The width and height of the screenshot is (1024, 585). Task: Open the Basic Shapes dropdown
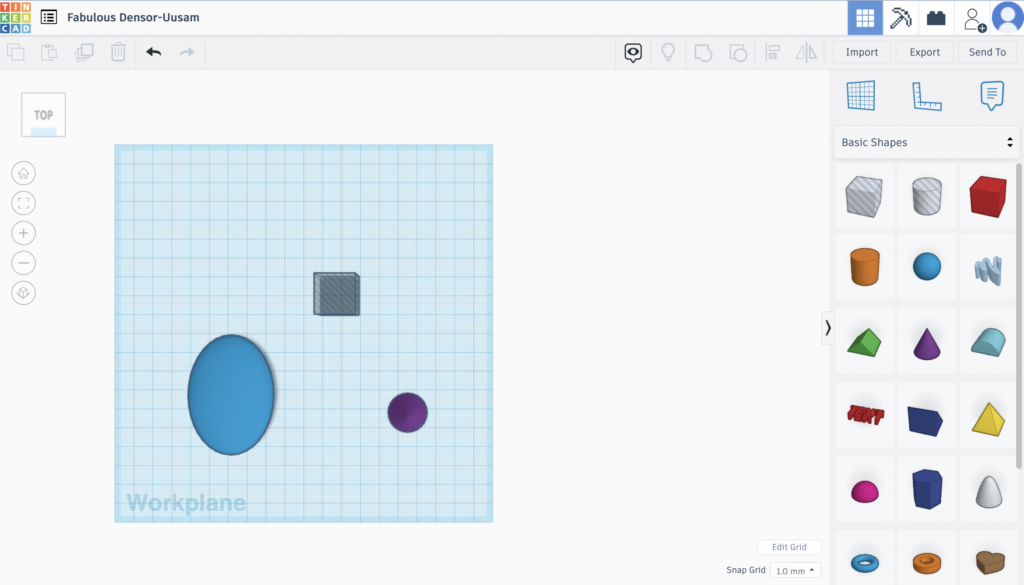[926, 142]
